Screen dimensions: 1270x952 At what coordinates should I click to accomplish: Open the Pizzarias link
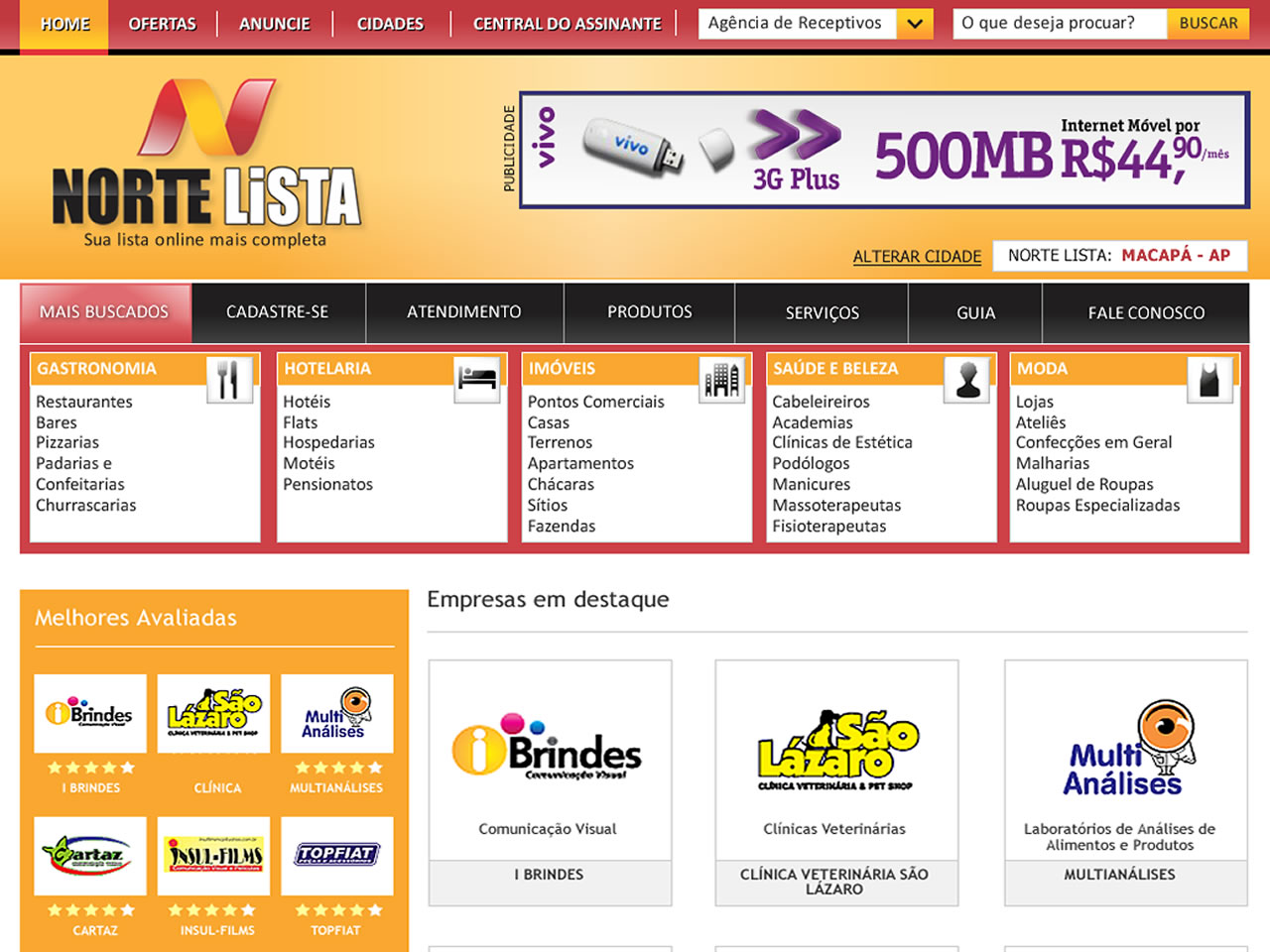67,442
